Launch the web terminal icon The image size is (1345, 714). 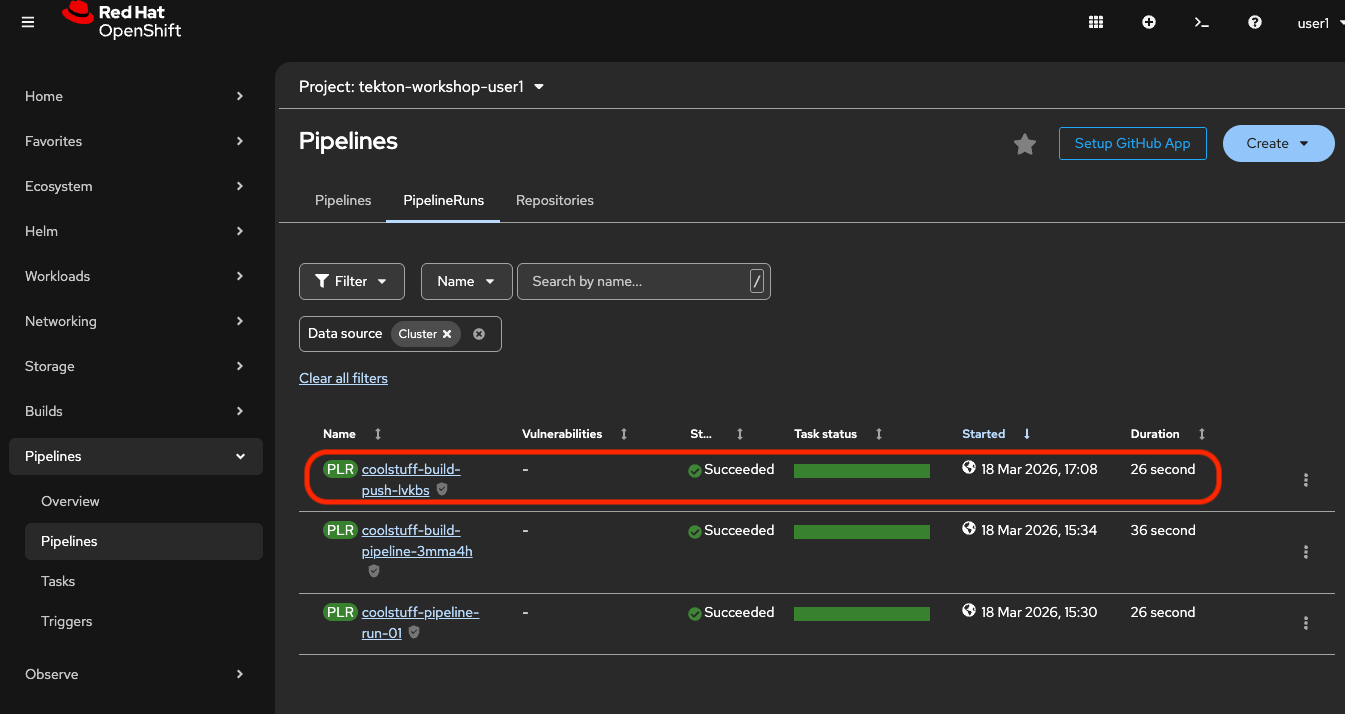1201,21
